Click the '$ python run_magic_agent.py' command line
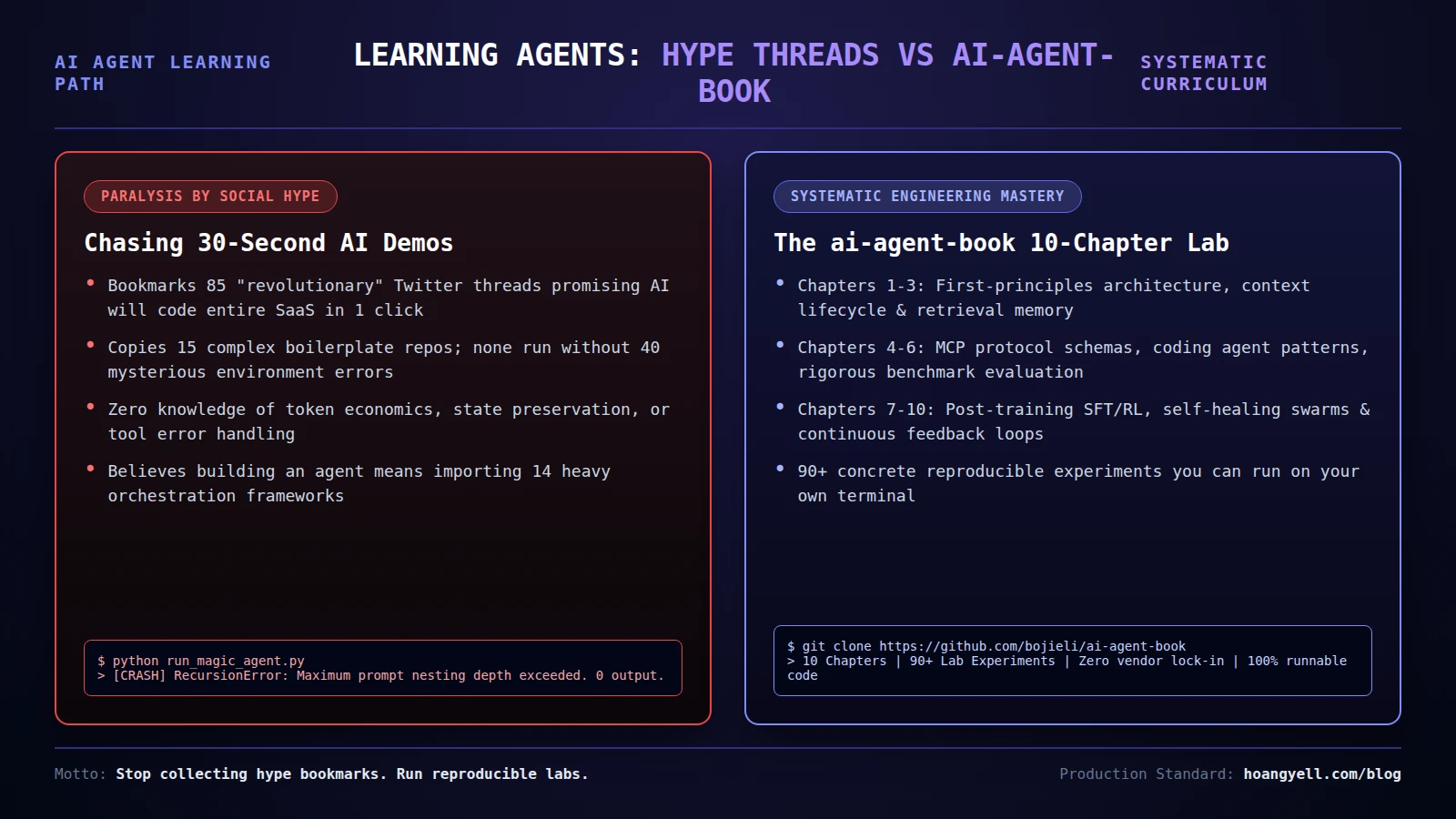This screenshot has height=819, width=1456. [x=201, y=661]
